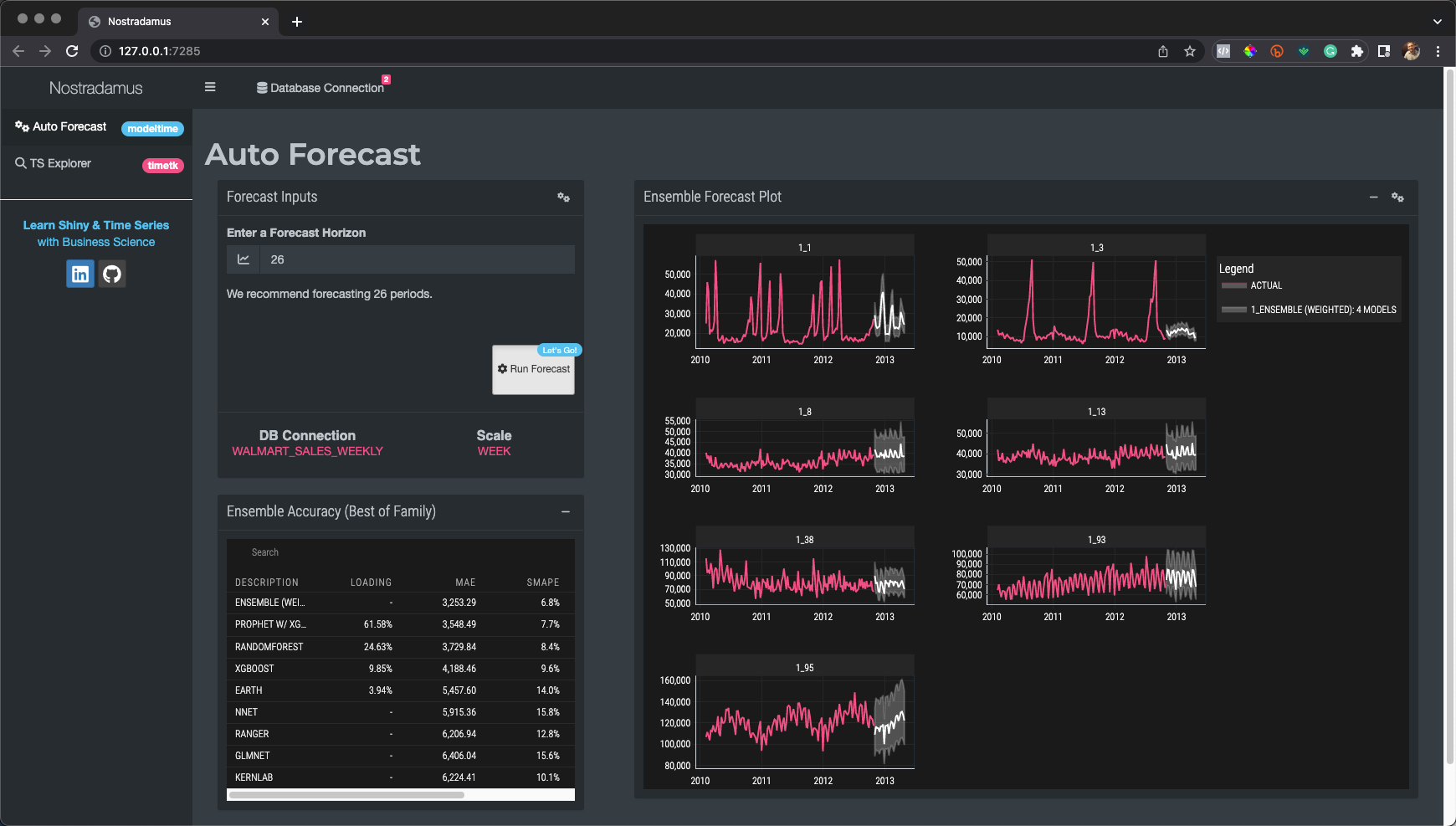Screen dimensions: 1456x826
Task: Sort table by MAE column
Action: (465, 582)
